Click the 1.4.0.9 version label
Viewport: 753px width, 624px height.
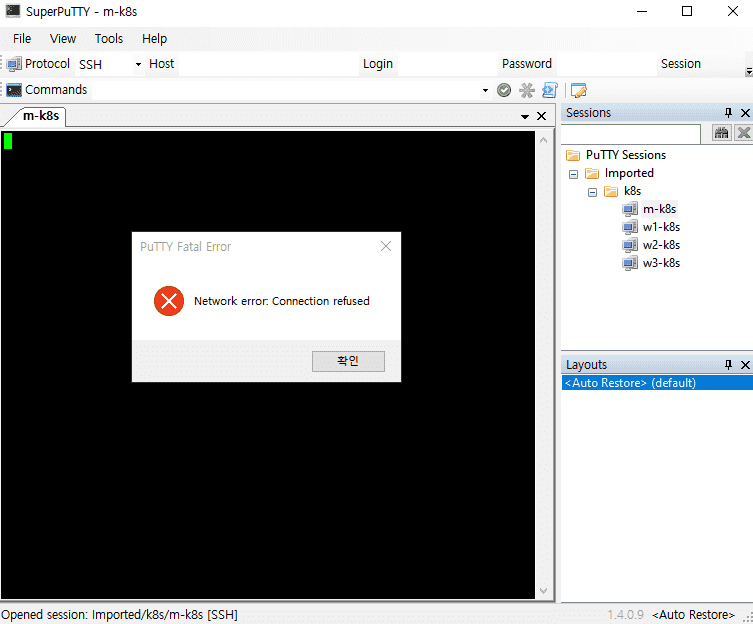tap(625, 615)
